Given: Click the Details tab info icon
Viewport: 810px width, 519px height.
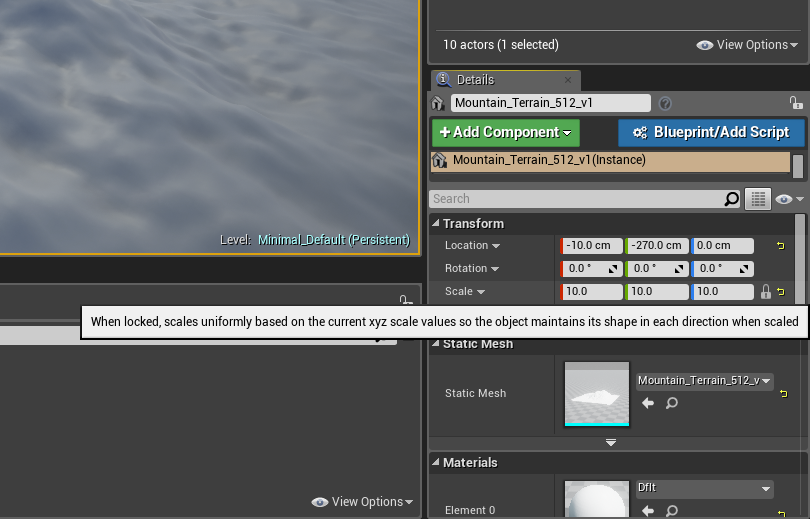Looking at the screenshot, I should tap(443, 80).
